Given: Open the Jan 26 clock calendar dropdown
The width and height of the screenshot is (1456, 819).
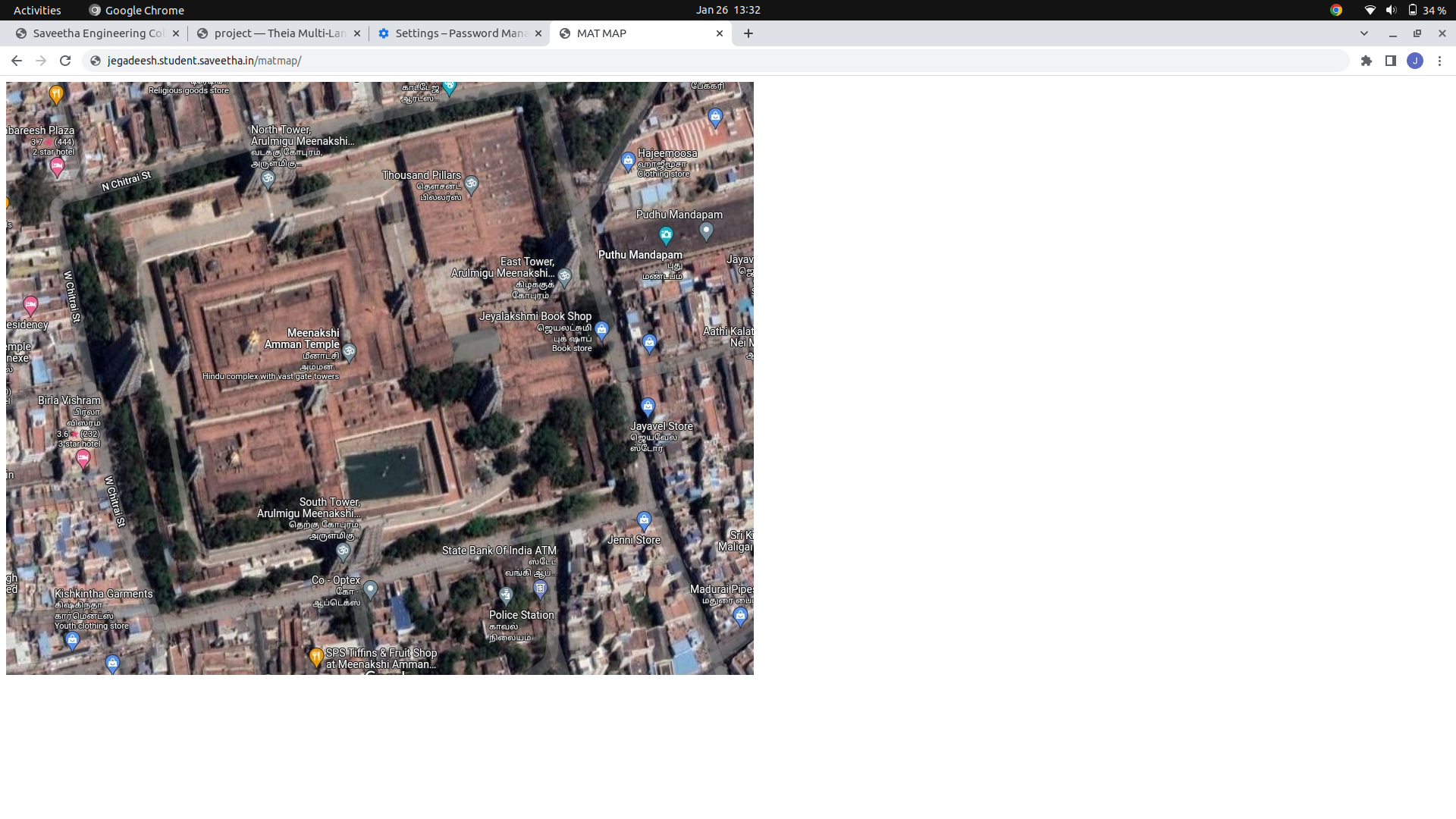Looking at the screenshot, I should [x=727, y=10].
